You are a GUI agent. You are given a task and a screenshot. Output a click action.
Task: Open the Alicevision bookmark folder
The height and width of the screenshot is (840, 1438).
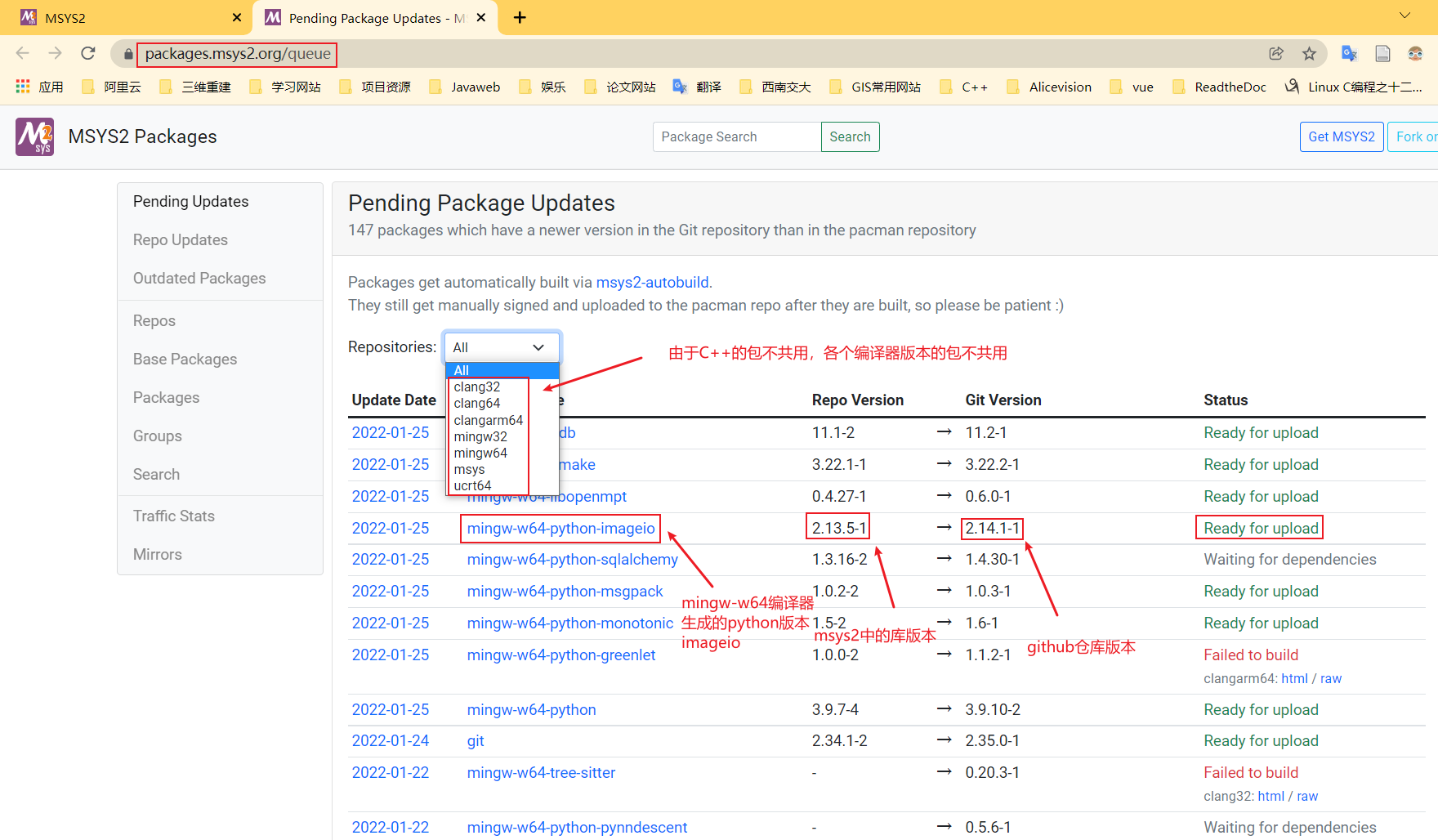coord(1049,87)
